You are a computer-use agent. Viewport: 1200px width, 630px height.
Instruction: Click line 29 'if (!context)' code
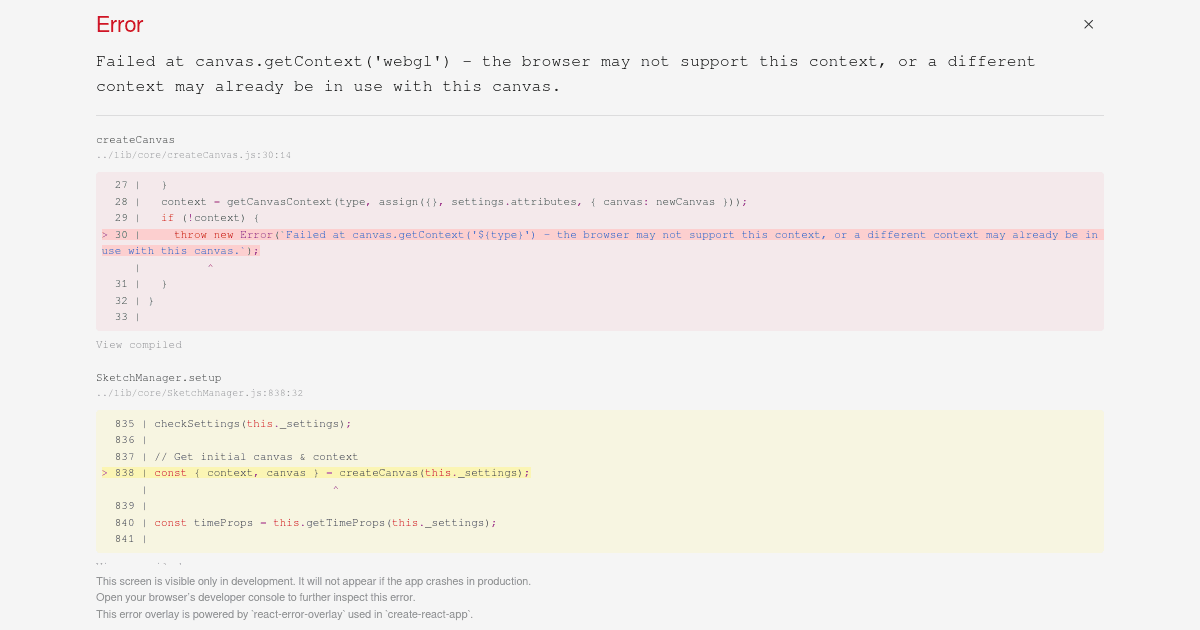click(210, 218)
